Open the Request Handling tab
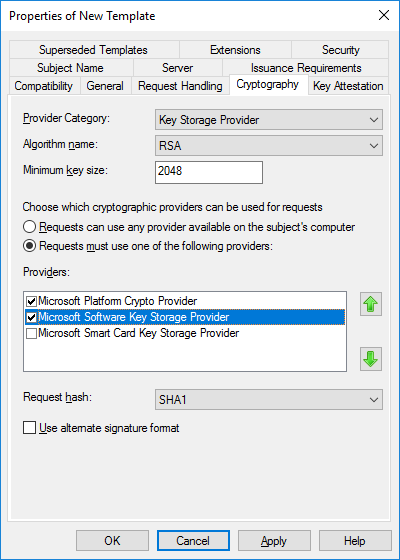This screenshot has height=560, width=400. click(180, 86)
